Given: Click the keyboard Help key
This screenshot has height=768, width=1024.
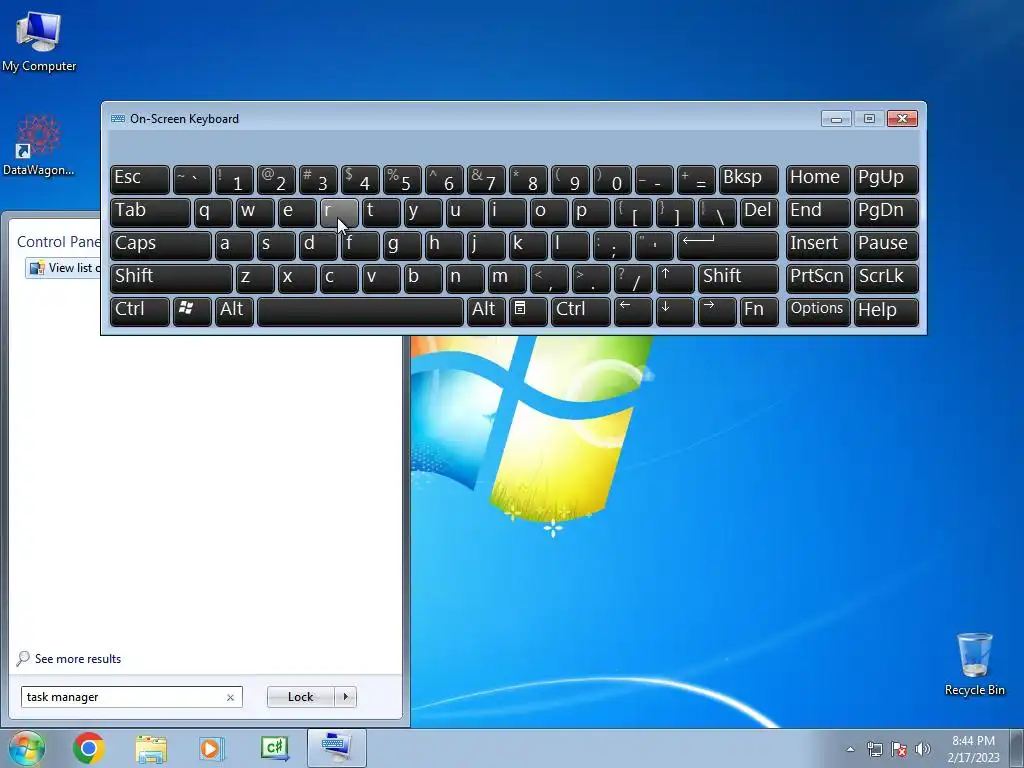Looking at the screenshot, I should [886, 312].
